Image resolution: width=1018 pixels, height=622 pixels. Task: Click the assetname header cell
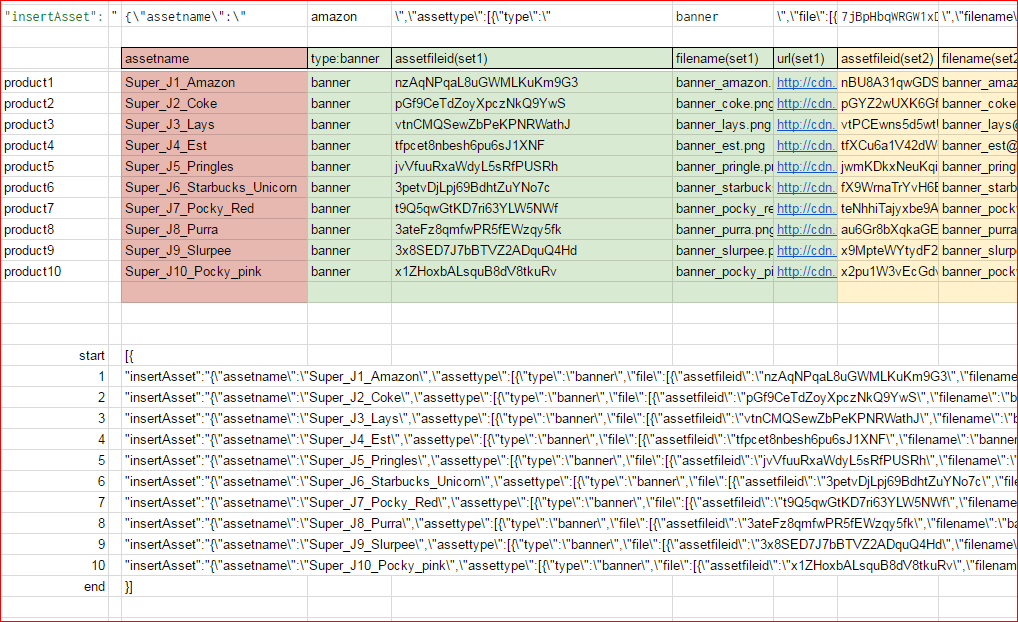(214, 58)
